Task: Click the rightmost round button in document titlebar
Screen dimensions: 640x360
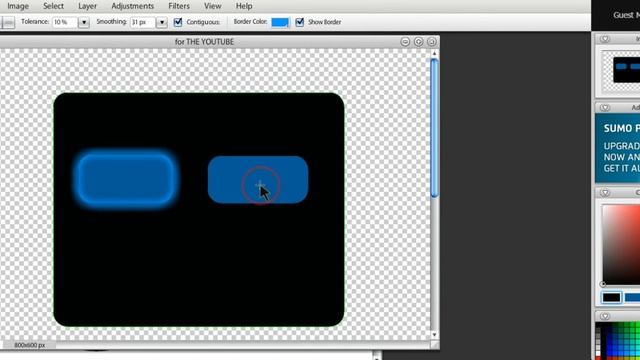Action: [x=431, y=42]
